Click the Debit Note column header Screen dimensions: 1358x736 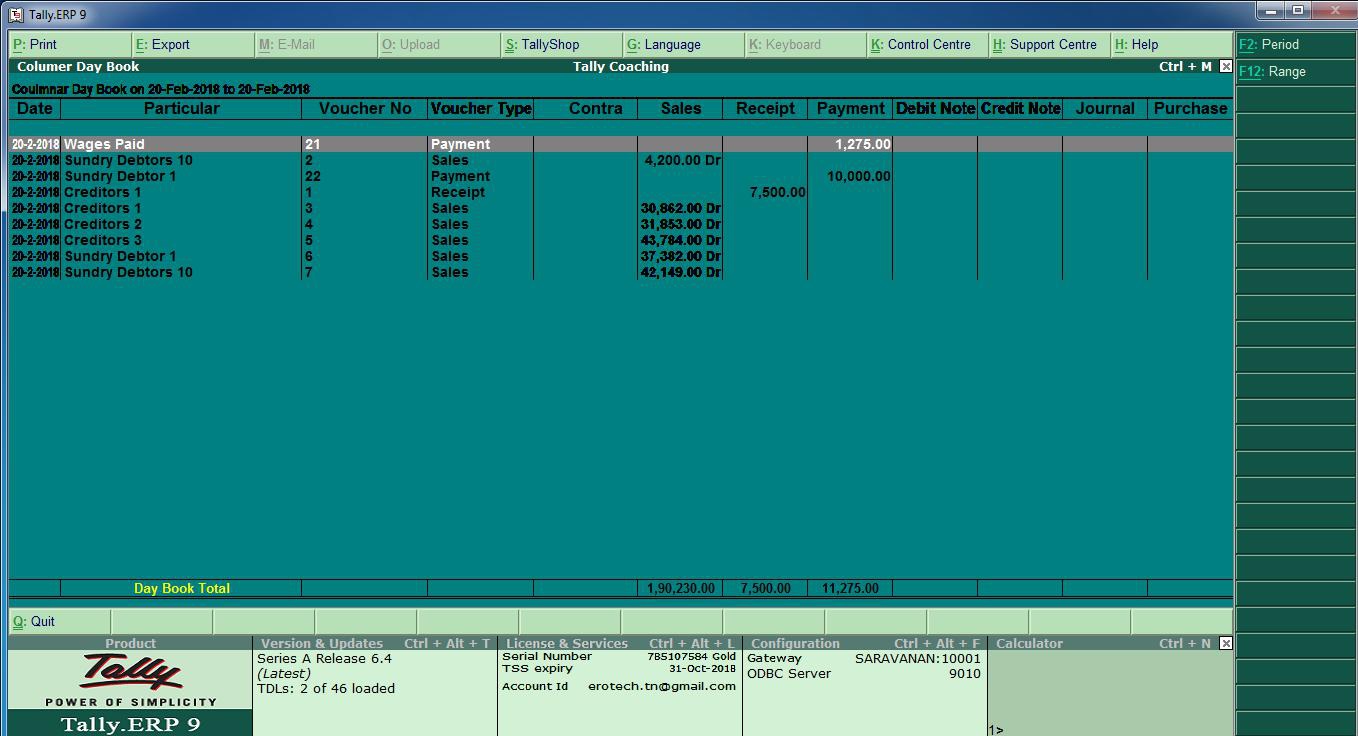[935, 108]
